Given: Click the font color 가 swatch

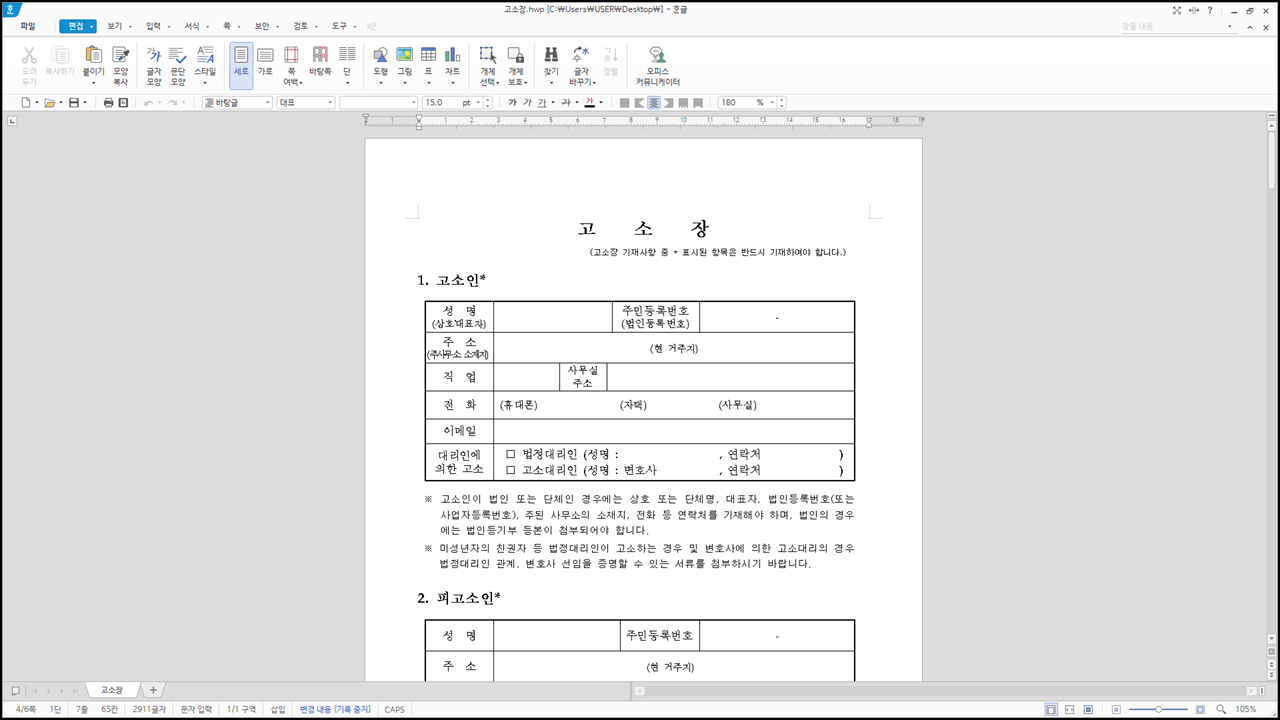Looking at the screenshot, I should 589,103.
